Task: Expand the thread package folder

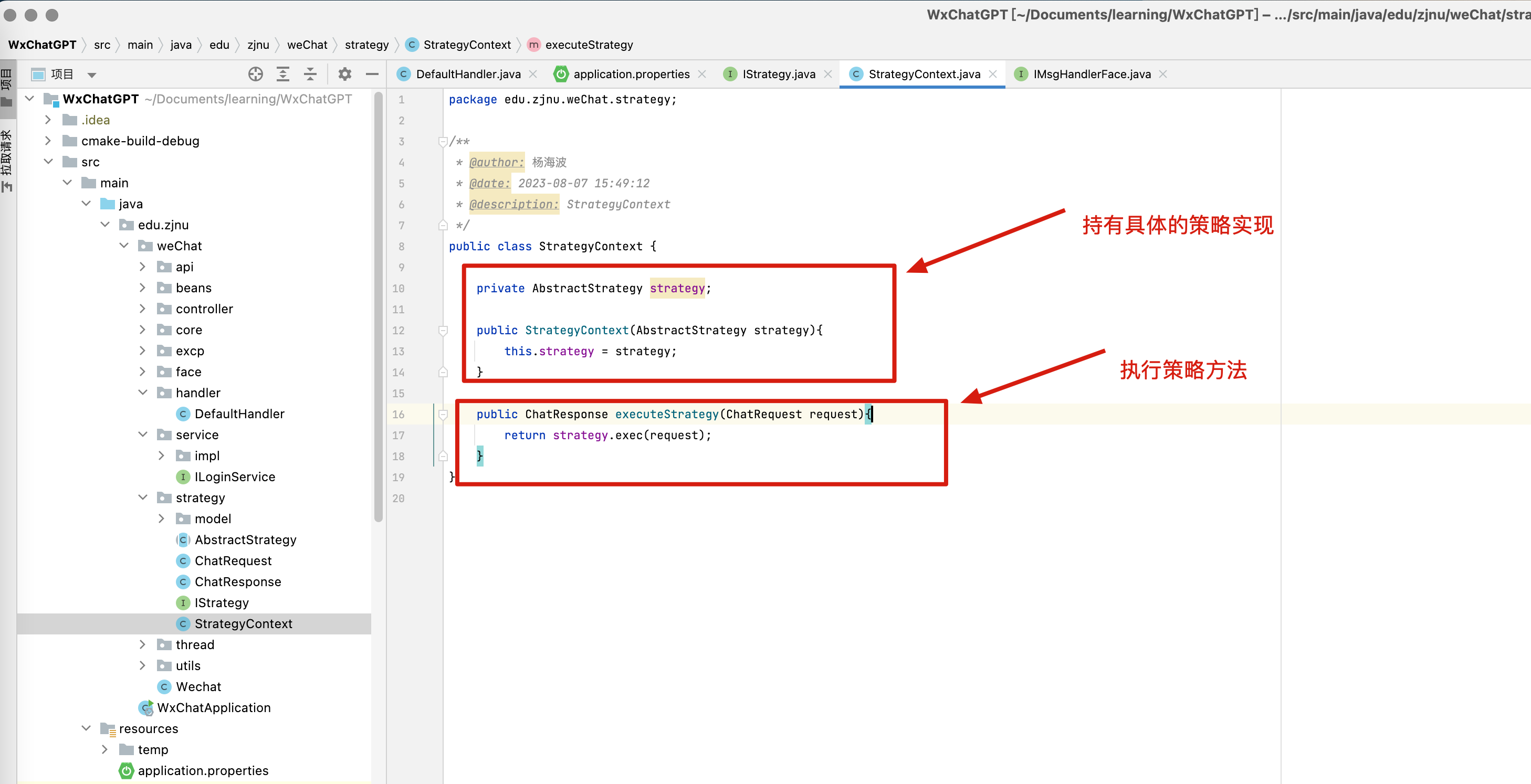Action: [x=143, y=644]
